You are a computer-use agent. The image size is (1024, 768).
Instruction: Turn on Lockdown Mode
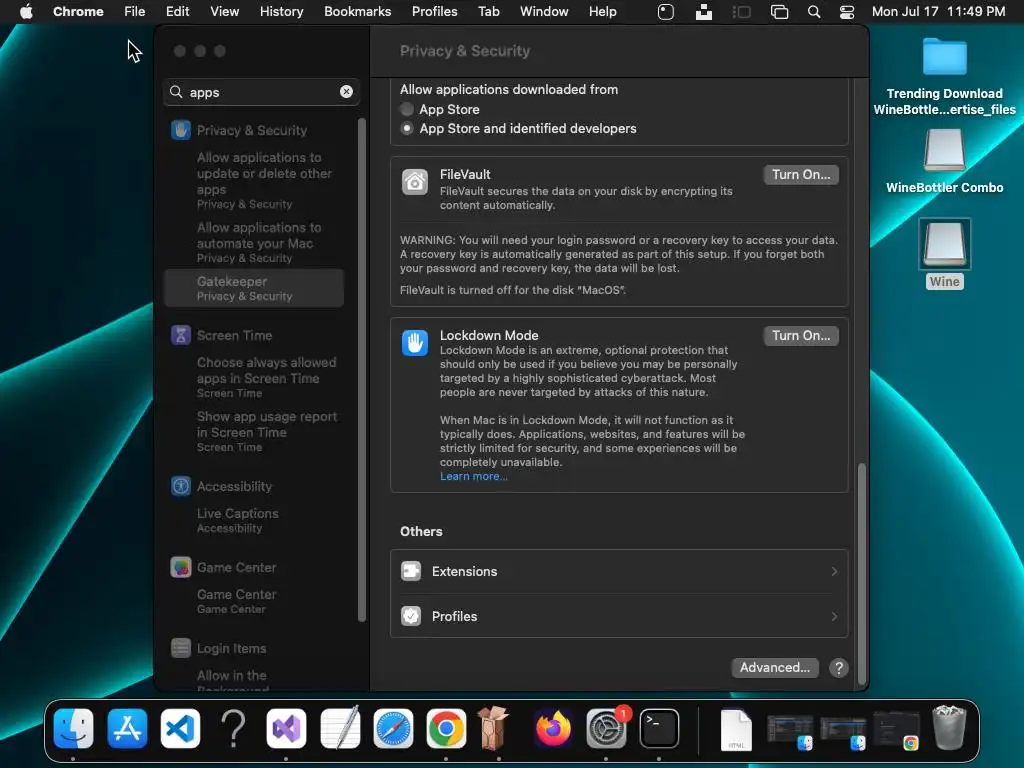coord(801,336)
